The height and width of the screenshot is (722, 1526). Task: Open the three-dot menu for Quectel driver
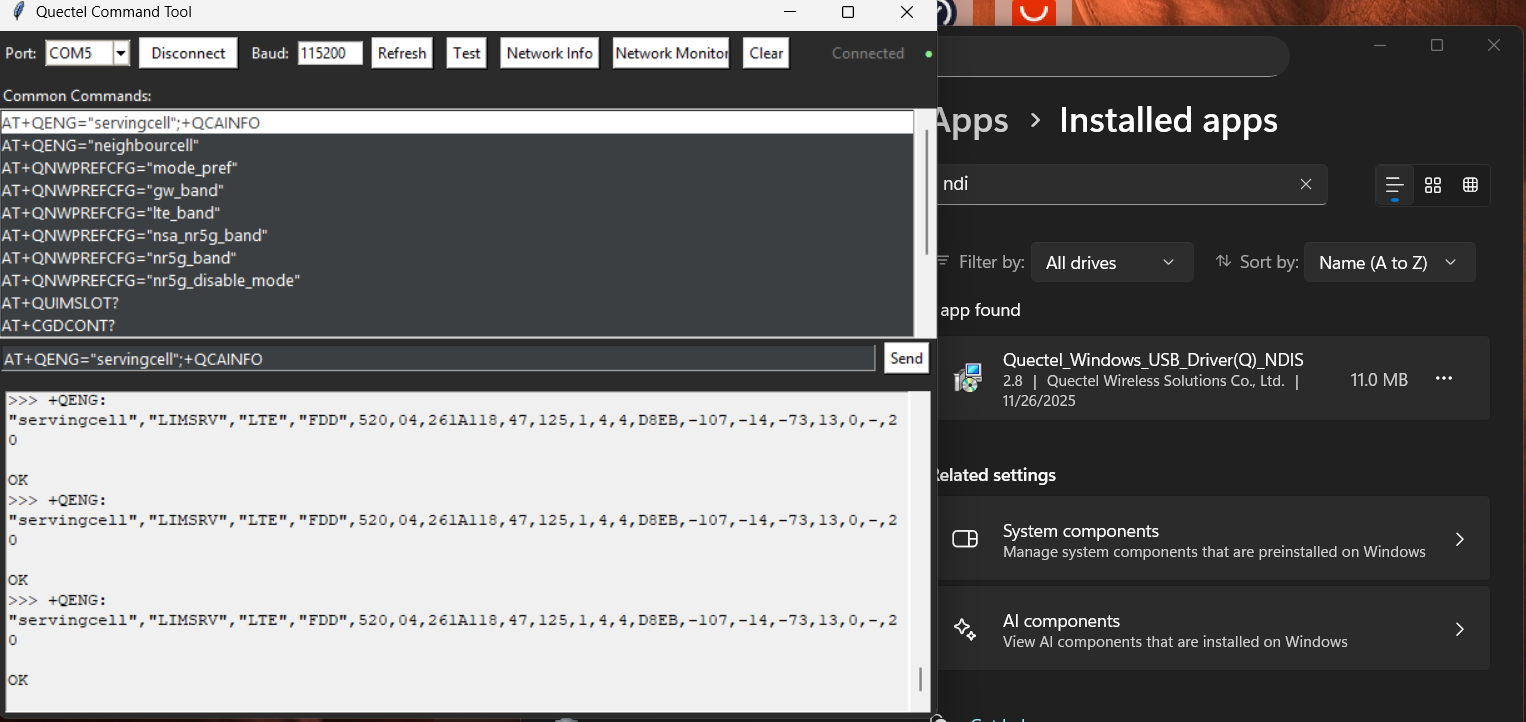[1443, 379]
